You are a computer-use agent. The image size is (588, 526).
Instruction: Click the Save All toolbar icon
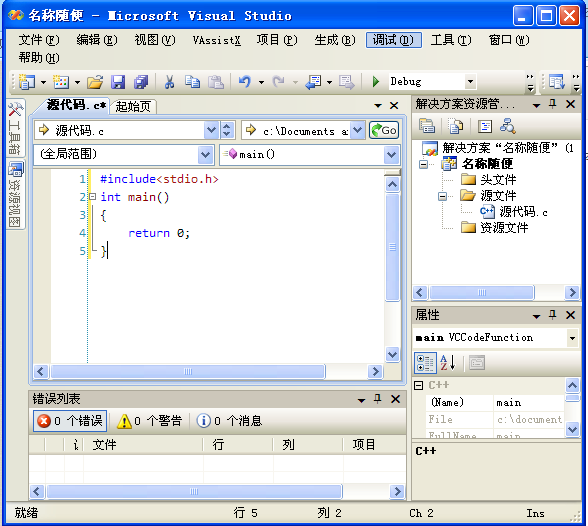[x=141, y=82]
